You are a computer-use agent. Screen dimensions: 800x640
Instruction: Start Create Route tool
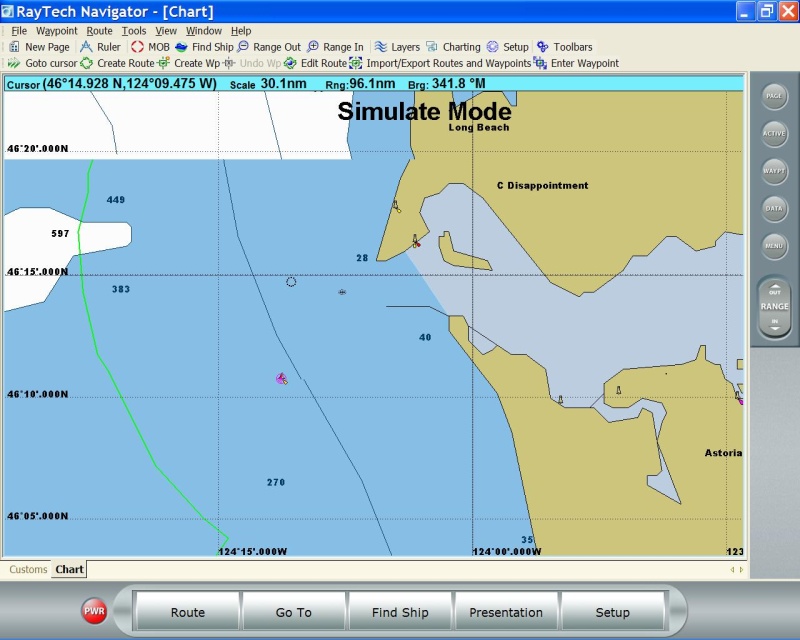coord(117,63)
